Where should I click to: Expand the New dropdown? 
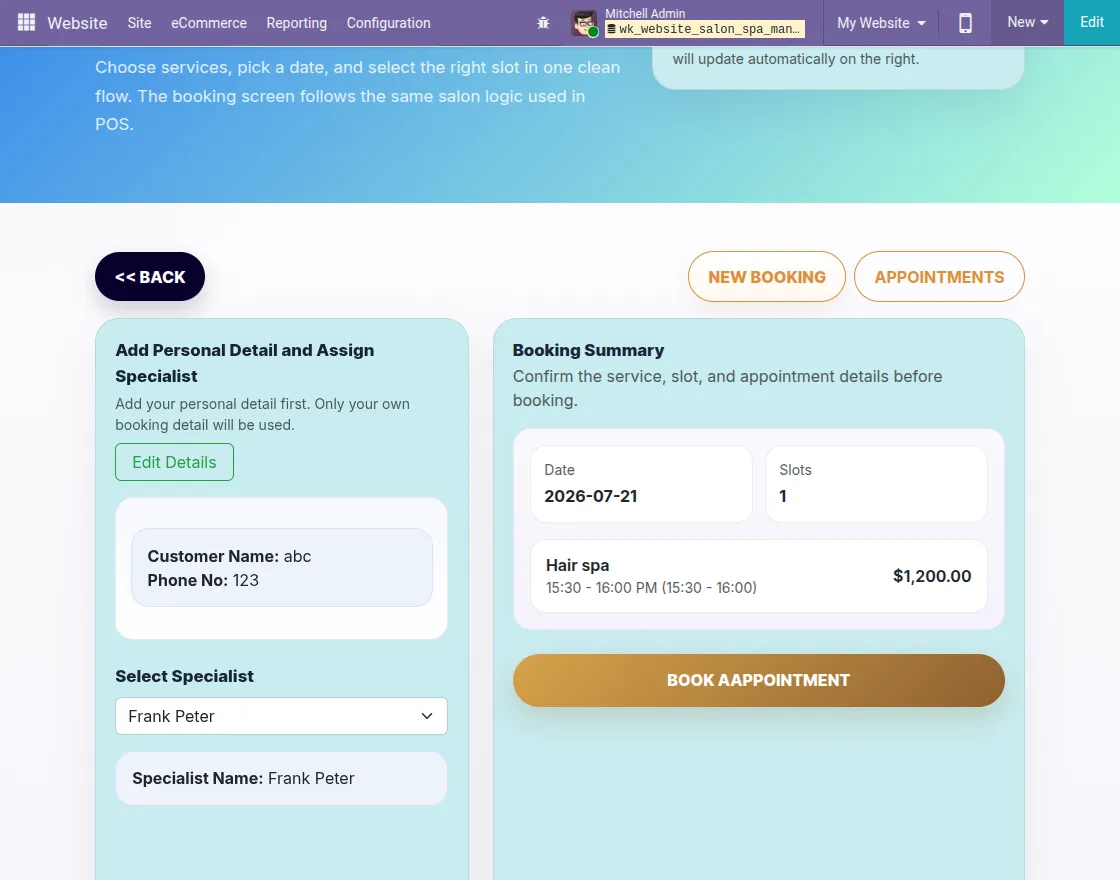pyautogui.click(x=1027, y=22)
